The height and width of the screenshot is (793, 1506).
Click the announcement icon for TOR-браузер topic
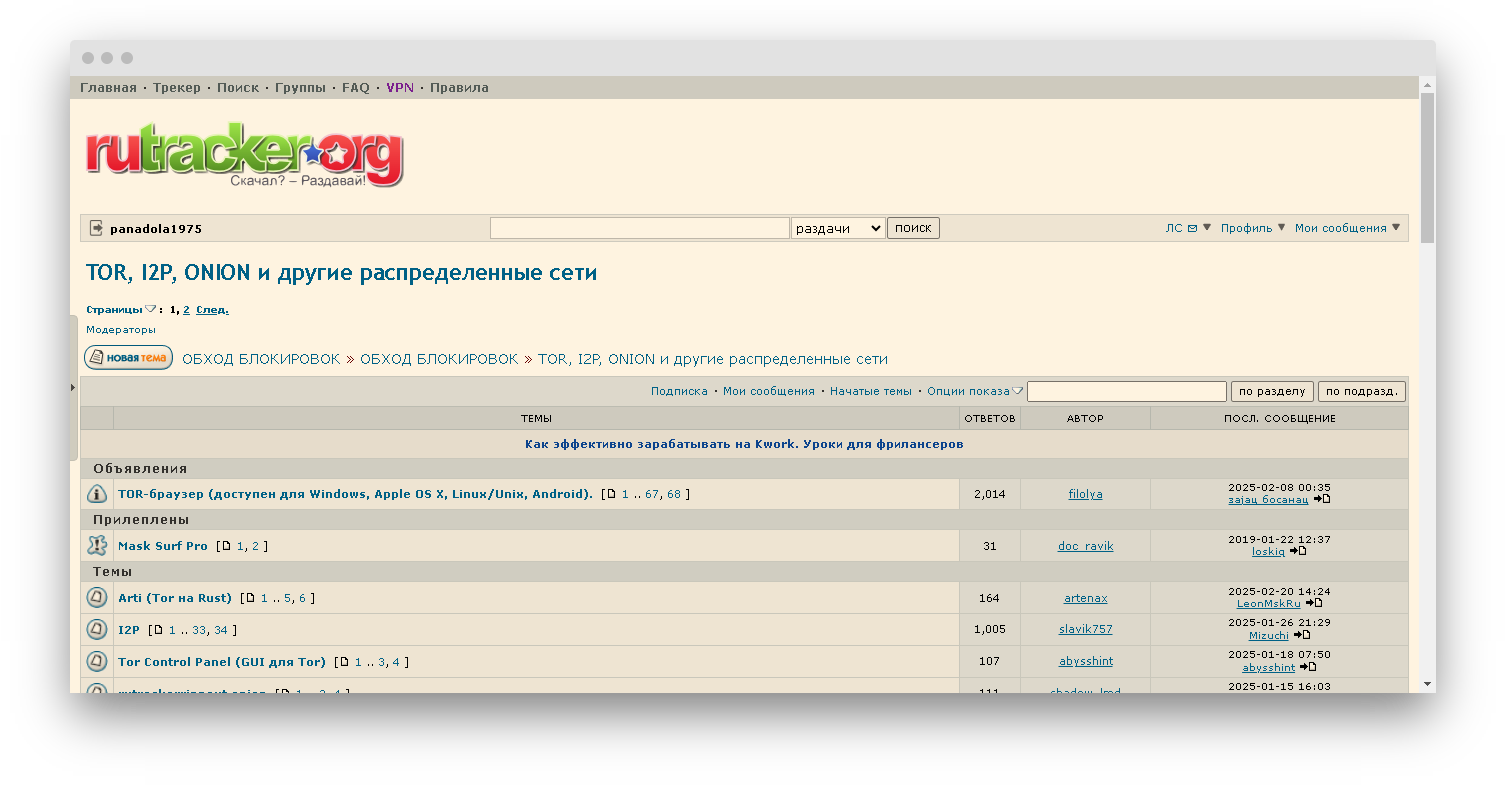(97, 494)
